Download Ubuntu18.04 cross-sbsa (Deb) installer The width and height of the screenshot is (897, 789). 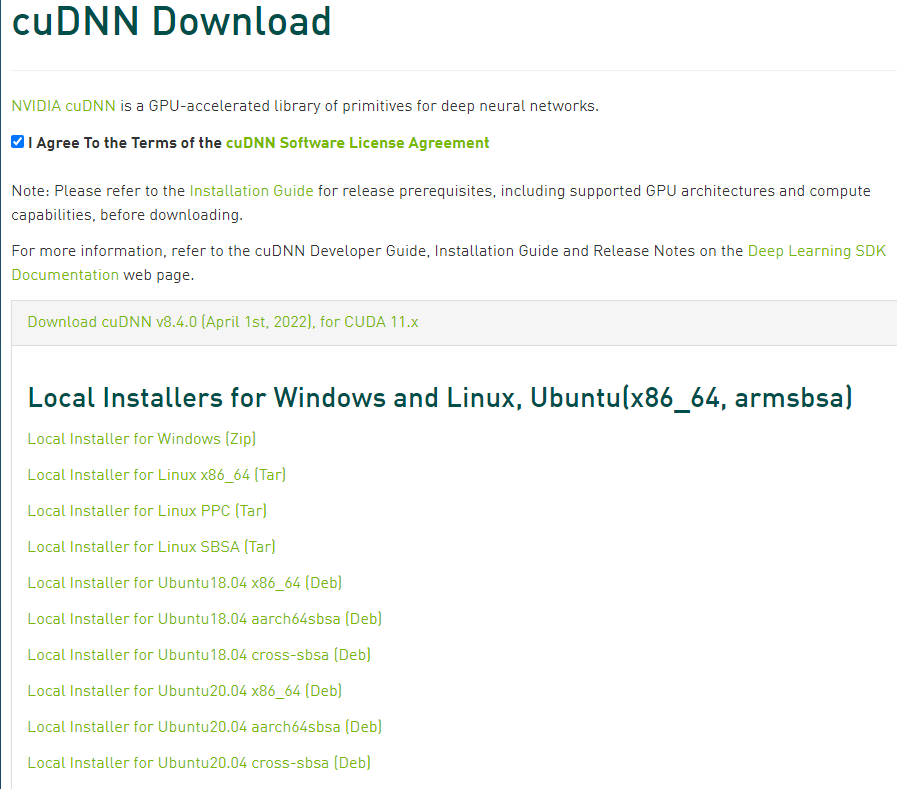(x=199, y=655)
